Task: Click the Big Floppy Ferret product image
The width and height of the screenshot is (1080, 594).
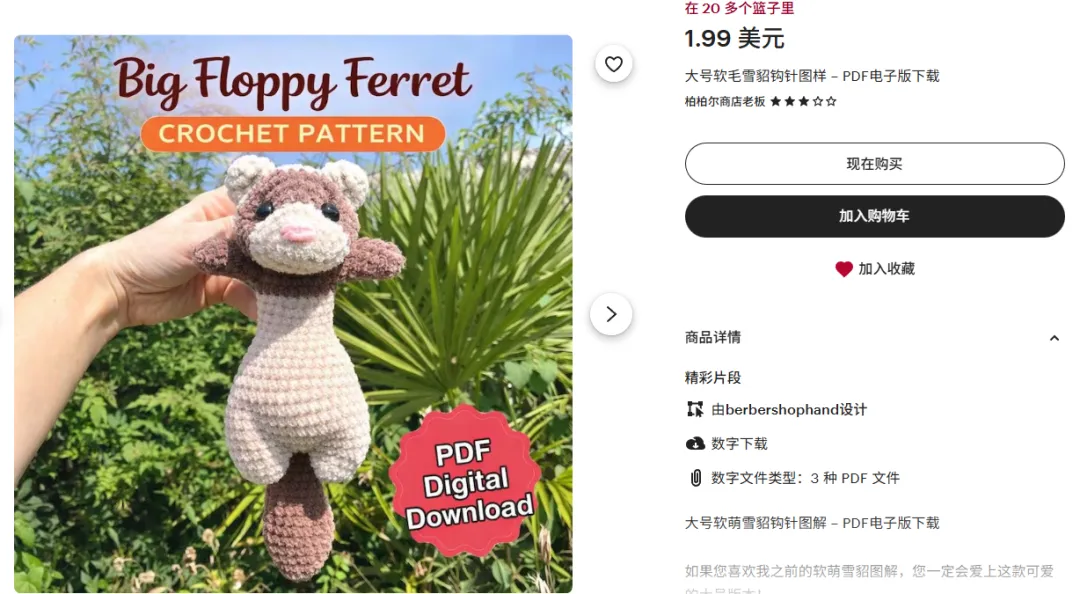Action: coord(293,314)
